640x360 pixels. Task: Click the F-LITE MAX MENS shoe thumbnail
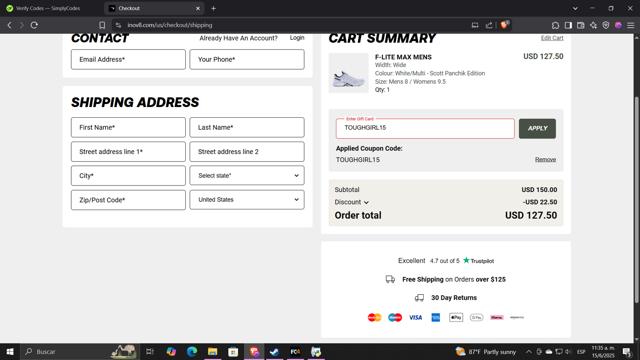click(349, 73)
